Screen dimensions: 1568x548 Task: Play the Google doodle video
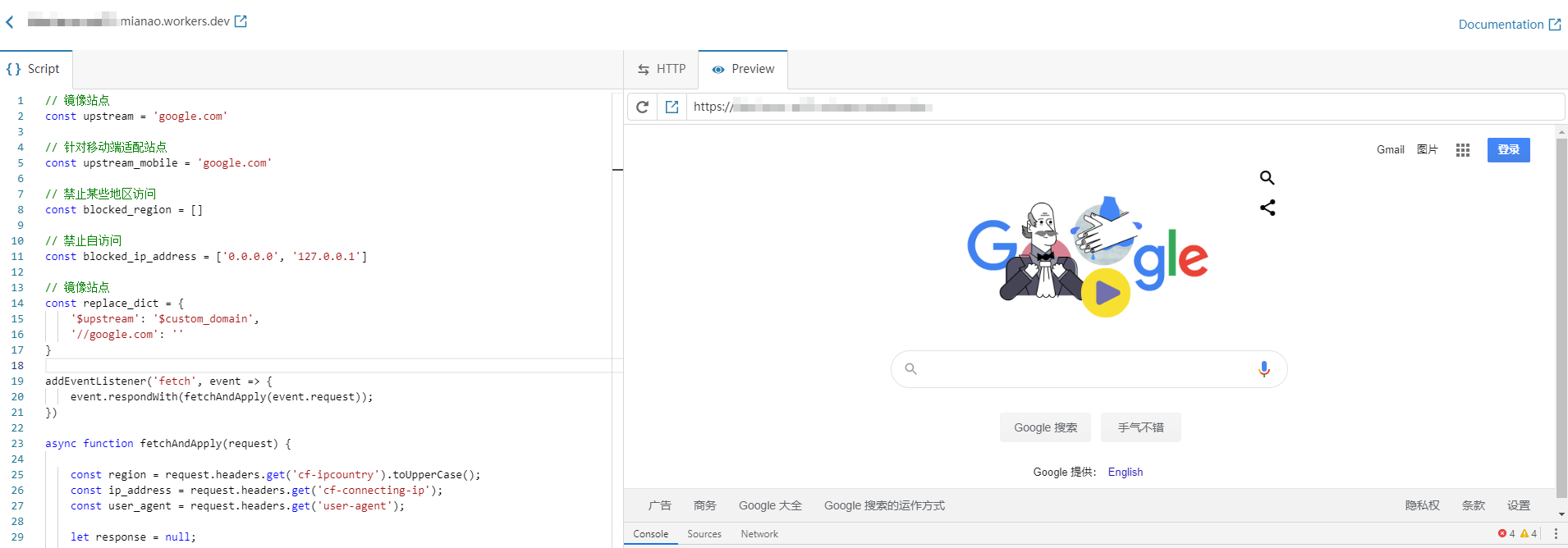[1106, 293]
